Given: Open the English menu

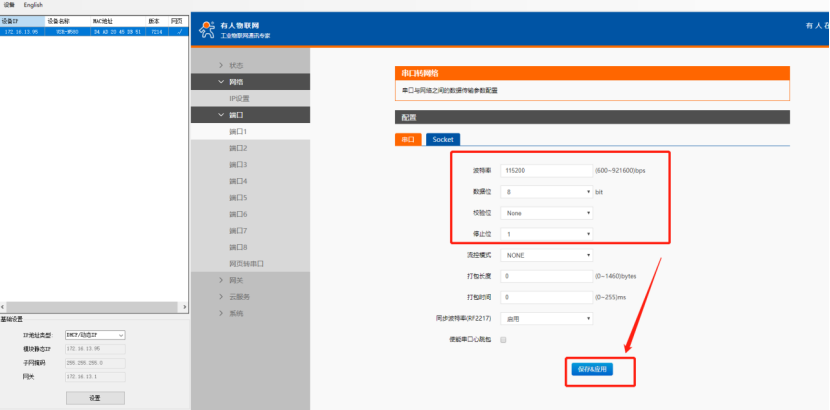Looking at the screenshot, I should coord(33,5).
